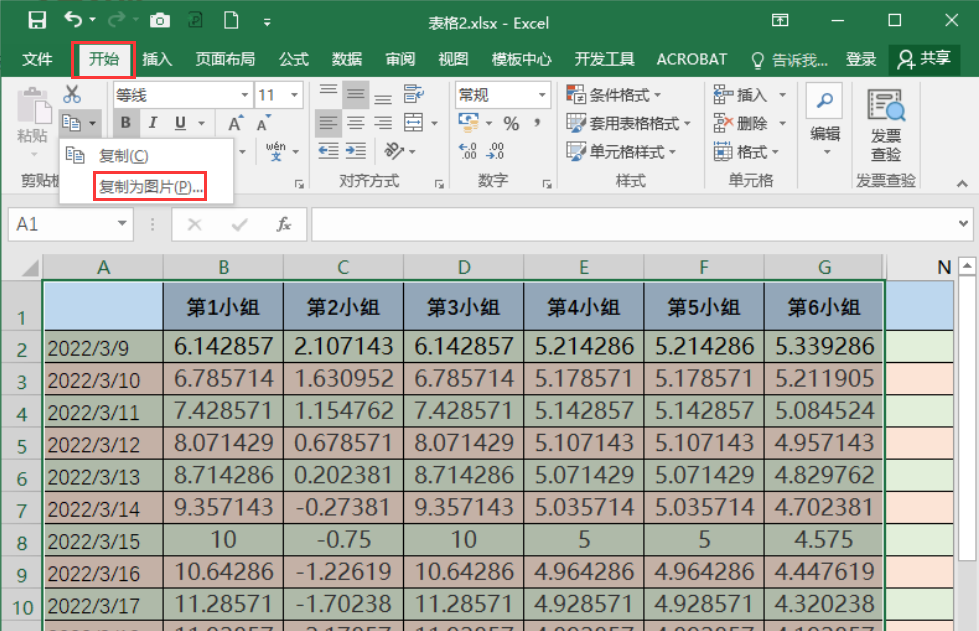
Task: Click the Cut scissors icon
Action: click(x=72, y=94)
